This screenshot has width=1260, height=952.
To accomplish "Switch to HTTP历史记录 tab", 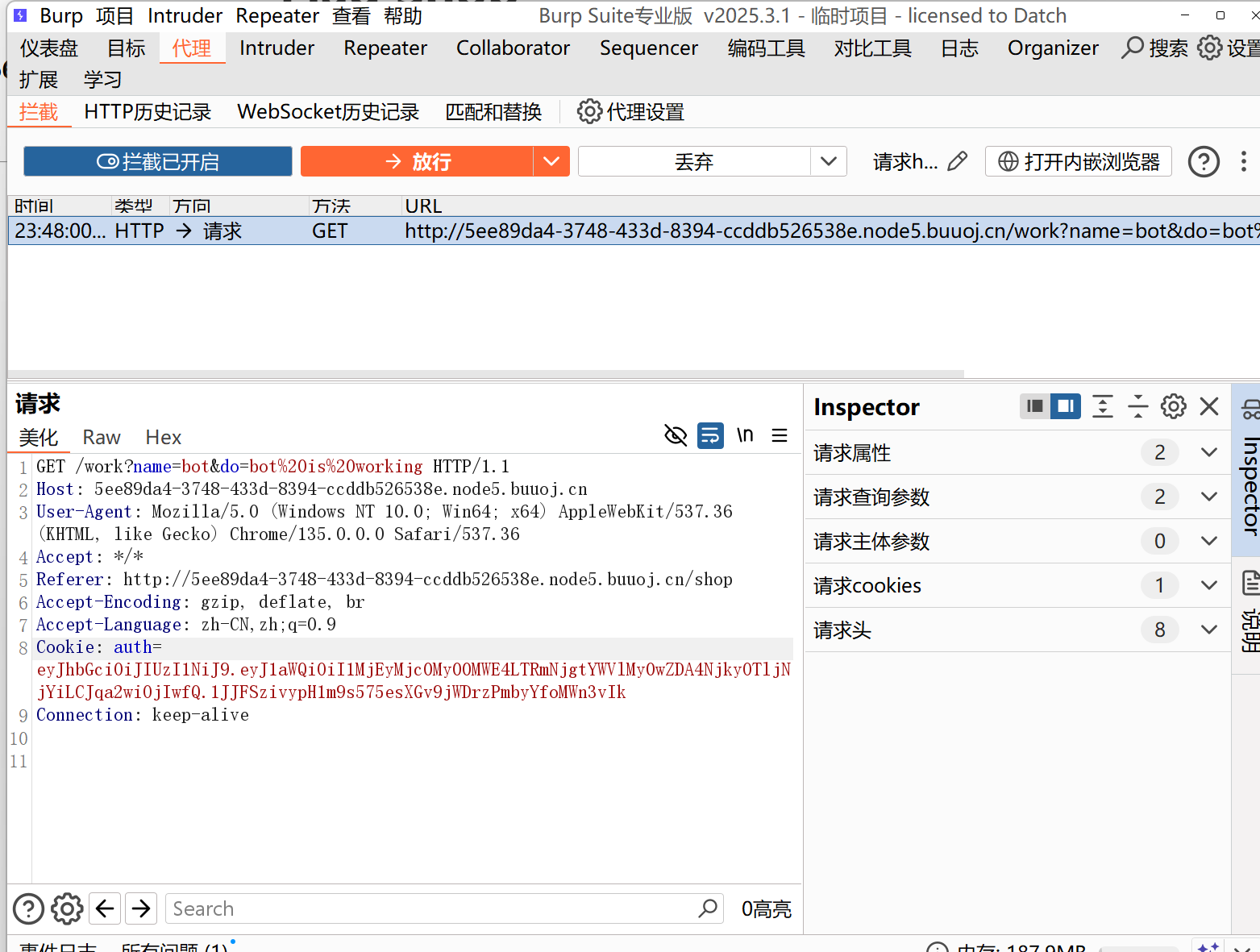I will [x=148, y=112].
